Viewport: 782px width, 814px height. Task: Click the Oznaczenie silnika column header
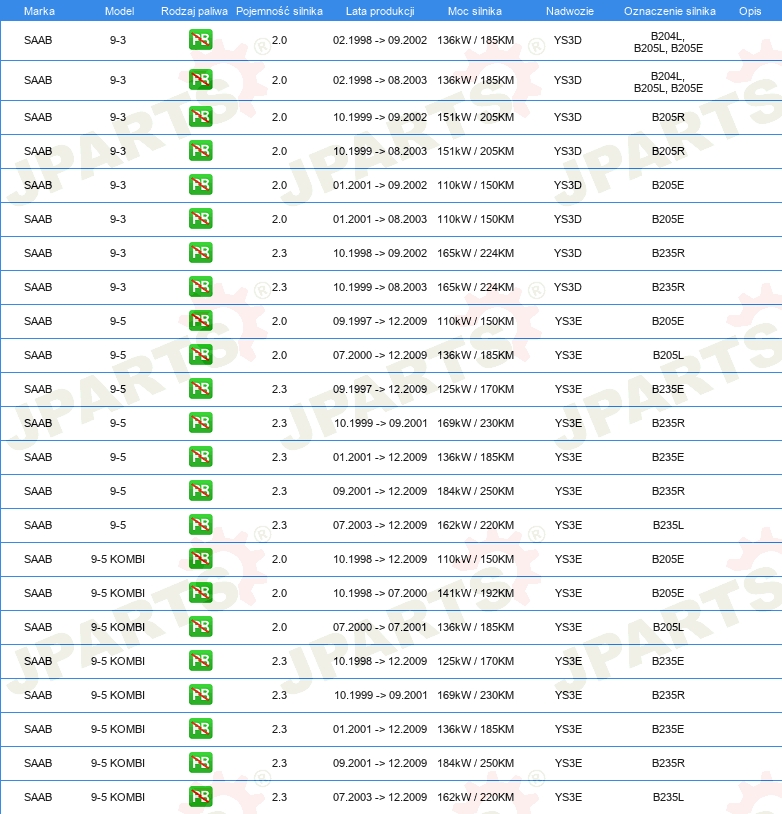pos(670,11)
